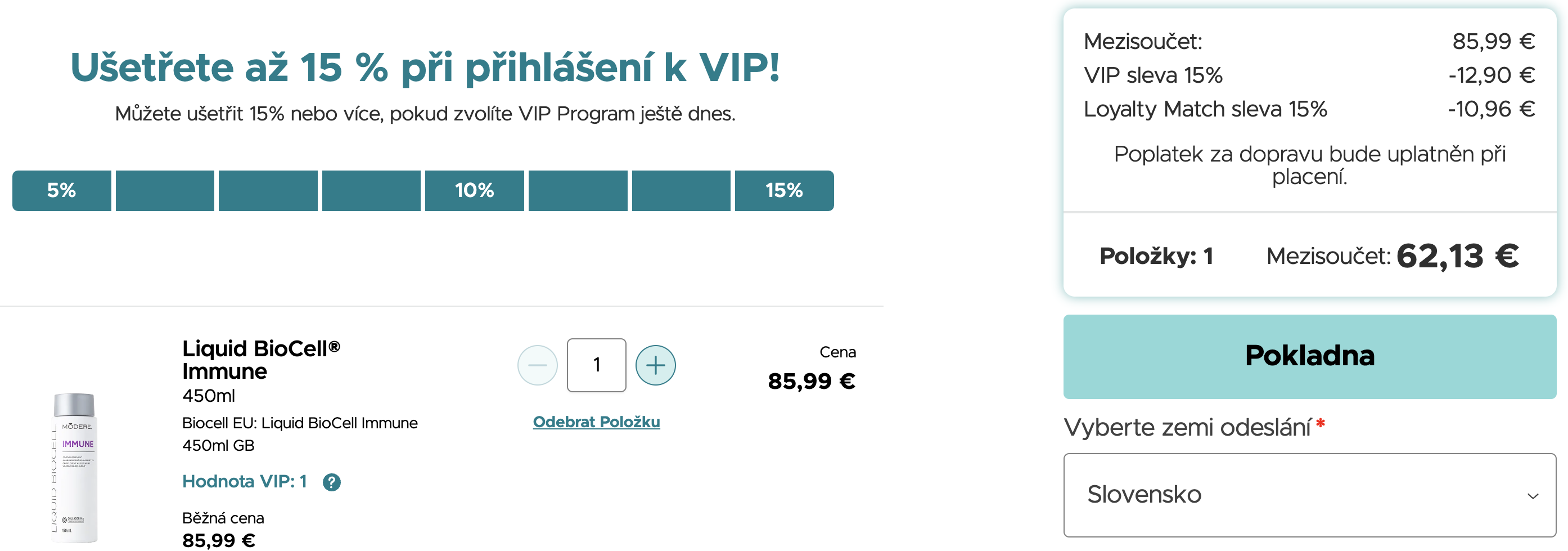This screenshot has width=1568, height=551.
Task: Click the 62,13 € subtotal amount
Action: coord(1457,256)
